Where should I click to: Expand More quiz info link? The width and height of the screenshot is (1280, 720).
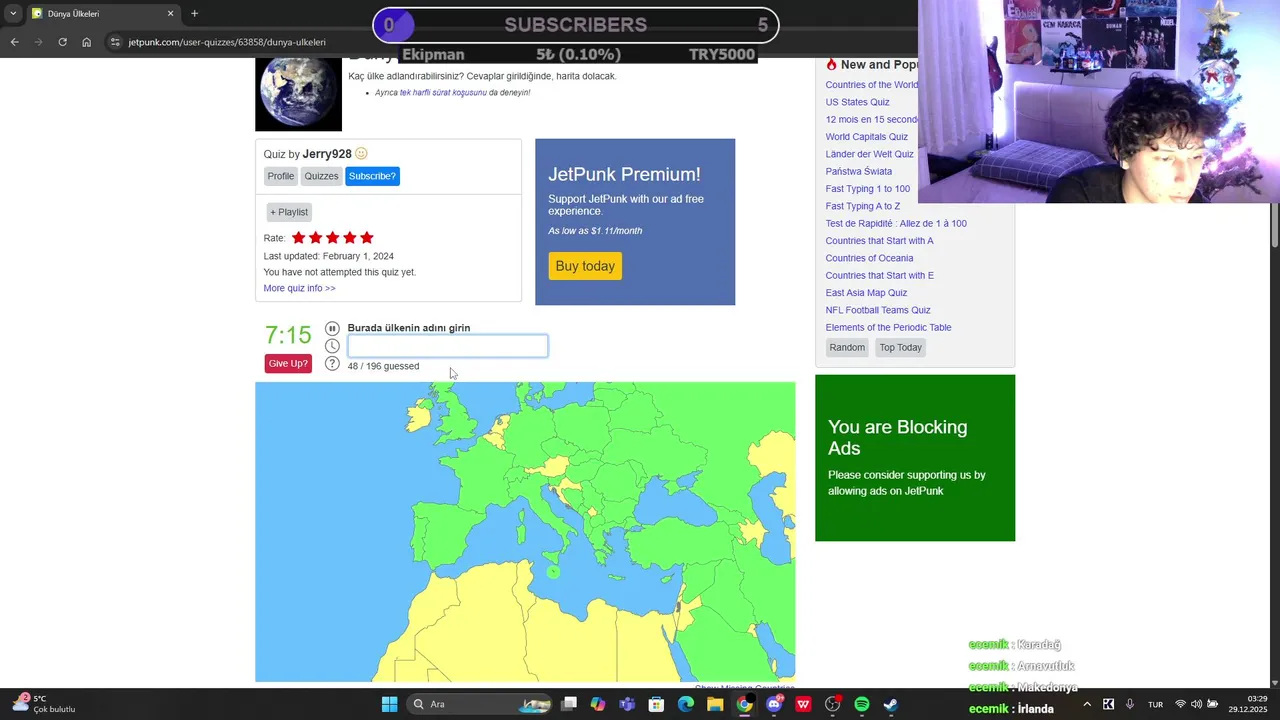299,288
